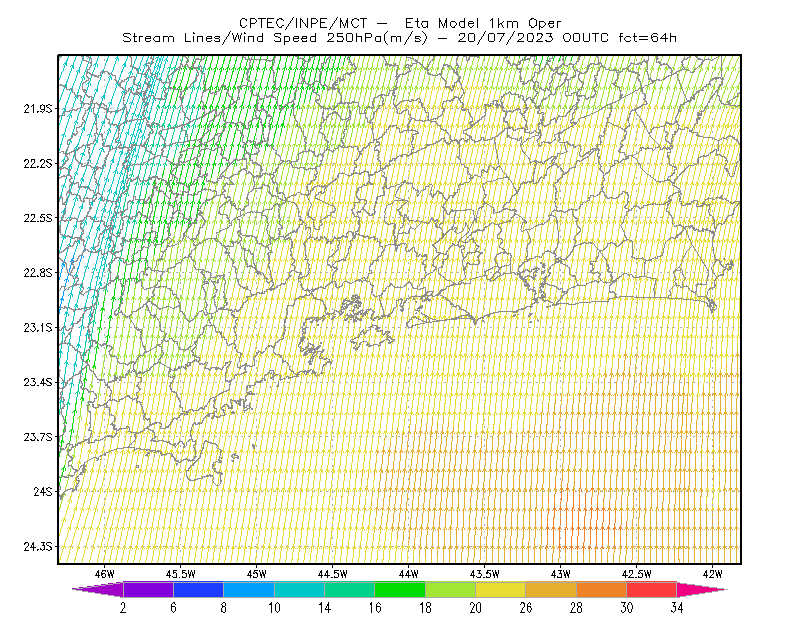This screenshot has width=800, height=618.
Task: Click the longitude label 44.5W
Action: (x=333, y=574)
